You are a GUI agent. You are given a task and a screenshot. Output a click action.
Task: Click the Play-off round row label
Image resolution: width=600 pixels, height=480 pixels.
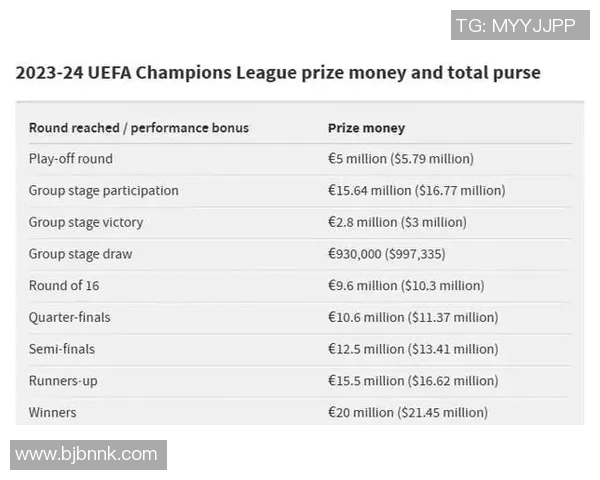[x=71, y=159]
